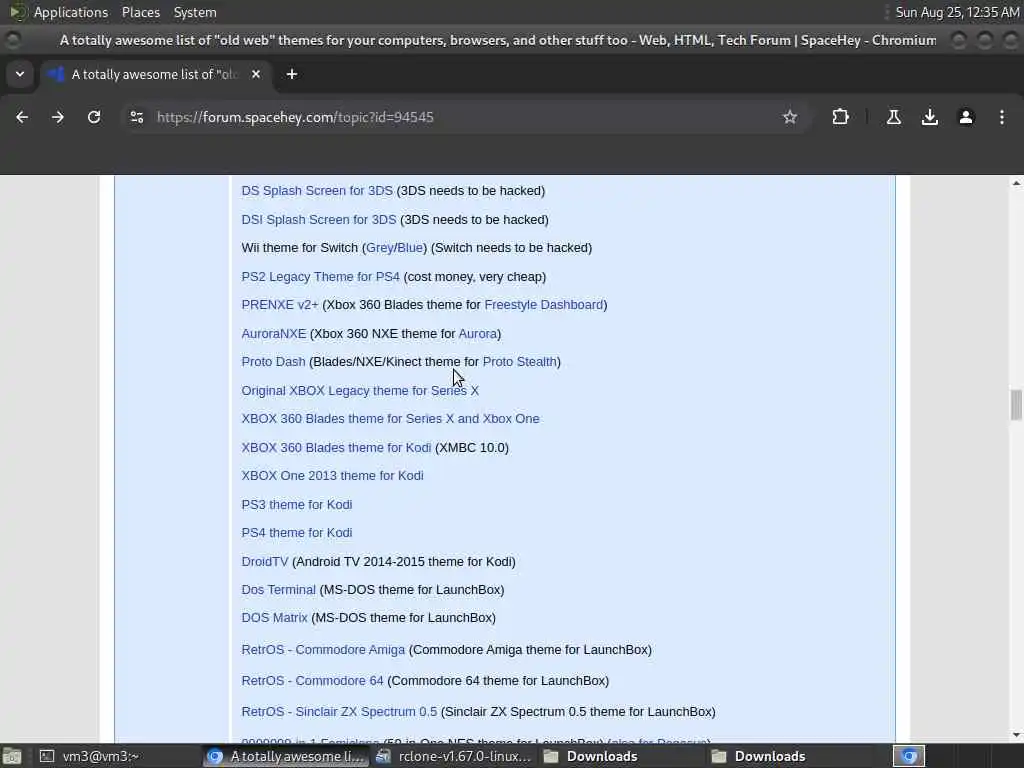The height and width of the screenshot is (768, 1024).
Task: Open the System menu
Action: [195, 12]
